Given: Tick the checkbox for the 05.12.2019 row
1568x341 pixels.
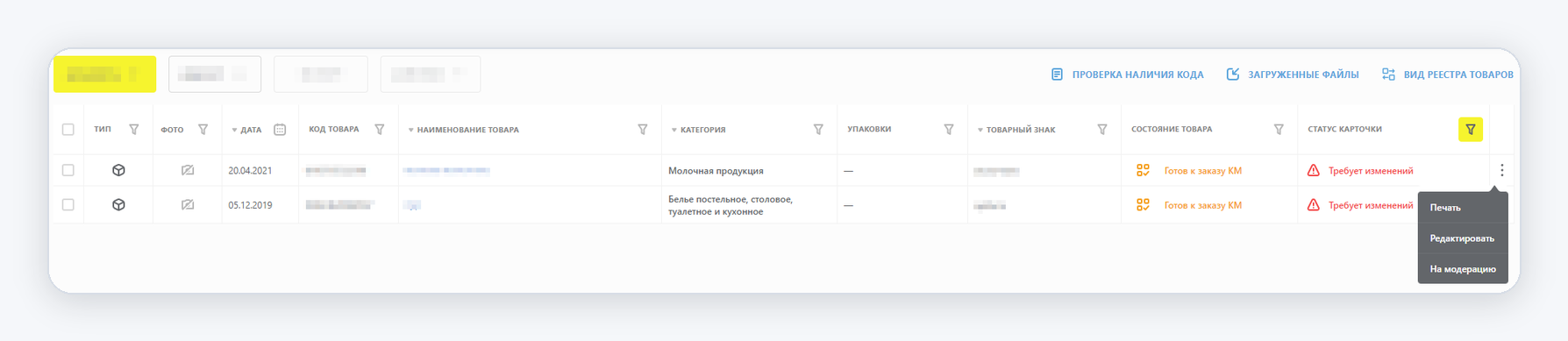Looking at the screenshot, I should coord(68,204).
